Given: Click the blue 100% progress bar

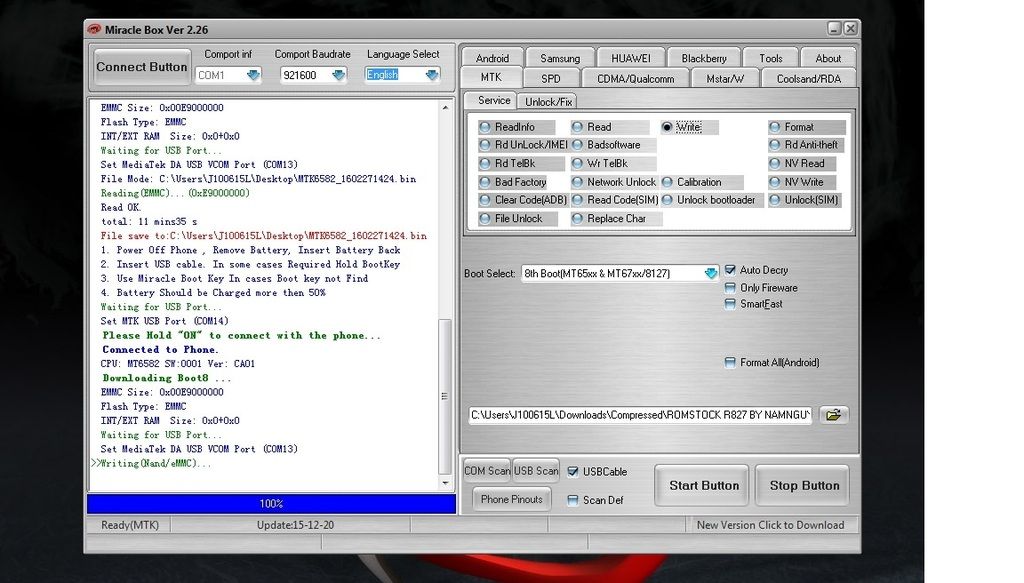Looking at the screenshot, I should (x=271, y=504).
